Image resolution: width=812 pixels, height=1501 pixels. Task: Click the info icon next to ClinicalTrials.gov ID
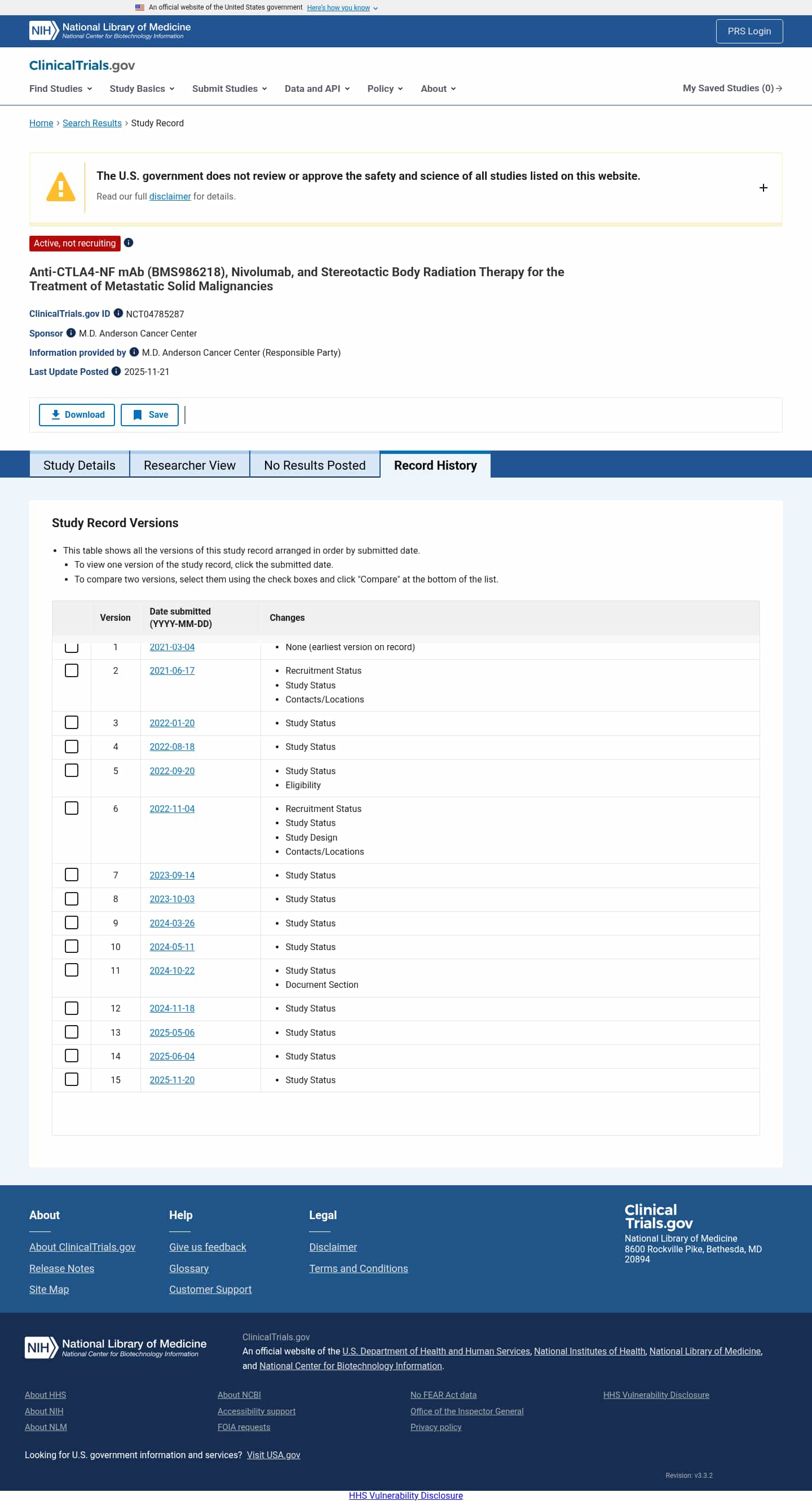(x=118, y=314)
